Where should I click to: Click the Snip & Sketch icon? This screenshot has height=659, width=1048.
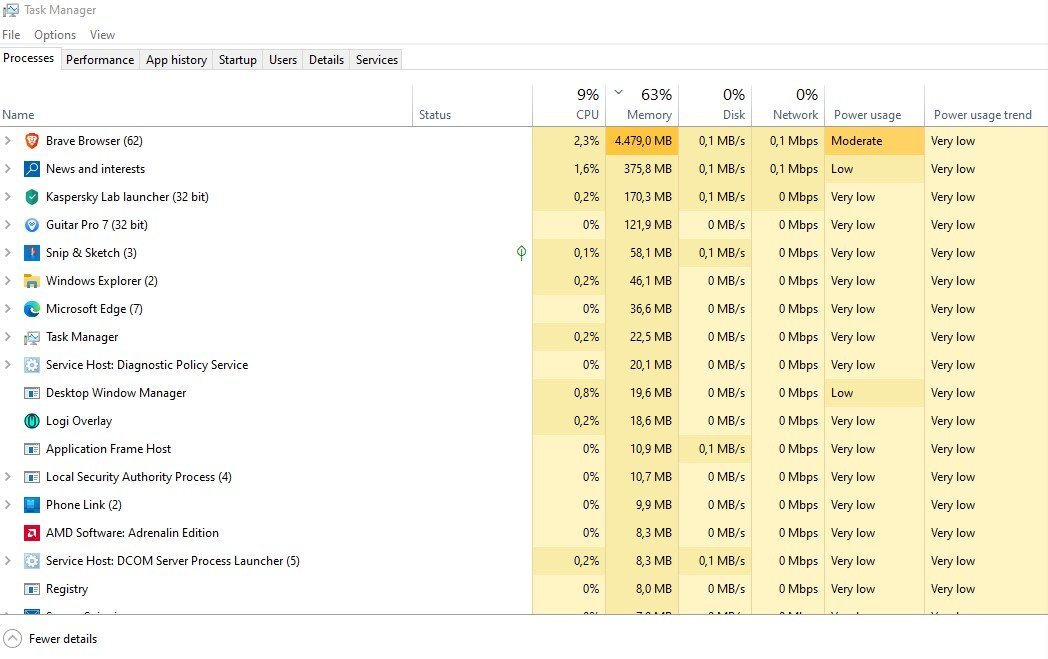tap(31, 253)
